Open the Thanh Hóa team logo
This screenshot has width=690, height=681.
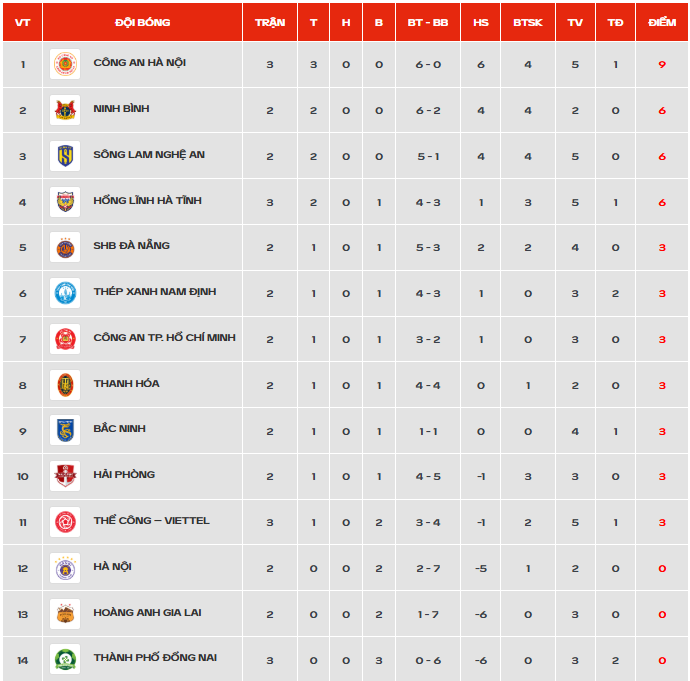[65, 385]
